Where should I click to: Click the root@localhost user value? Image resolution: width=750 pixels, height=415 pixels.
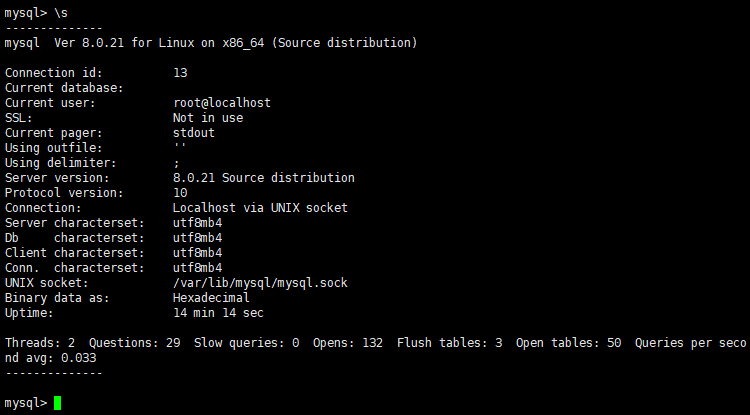tap(222, 103)
